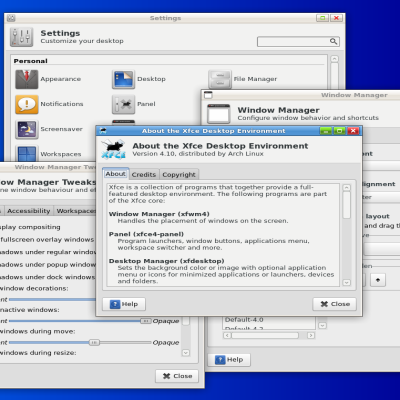Open File Manager settings icon

point(220,79)
